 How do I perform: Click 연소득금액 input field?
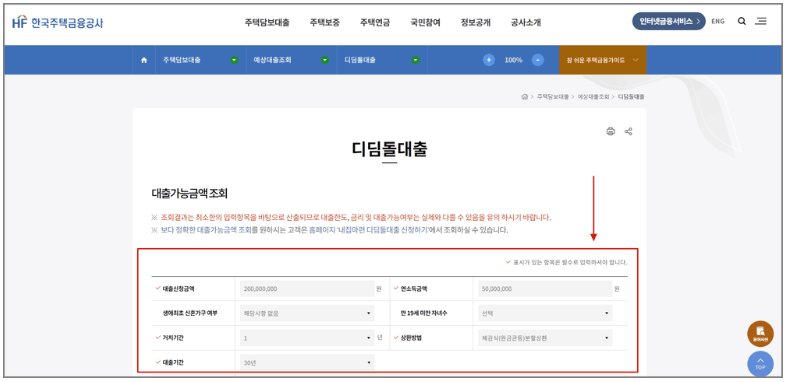[x=545, y=289]
